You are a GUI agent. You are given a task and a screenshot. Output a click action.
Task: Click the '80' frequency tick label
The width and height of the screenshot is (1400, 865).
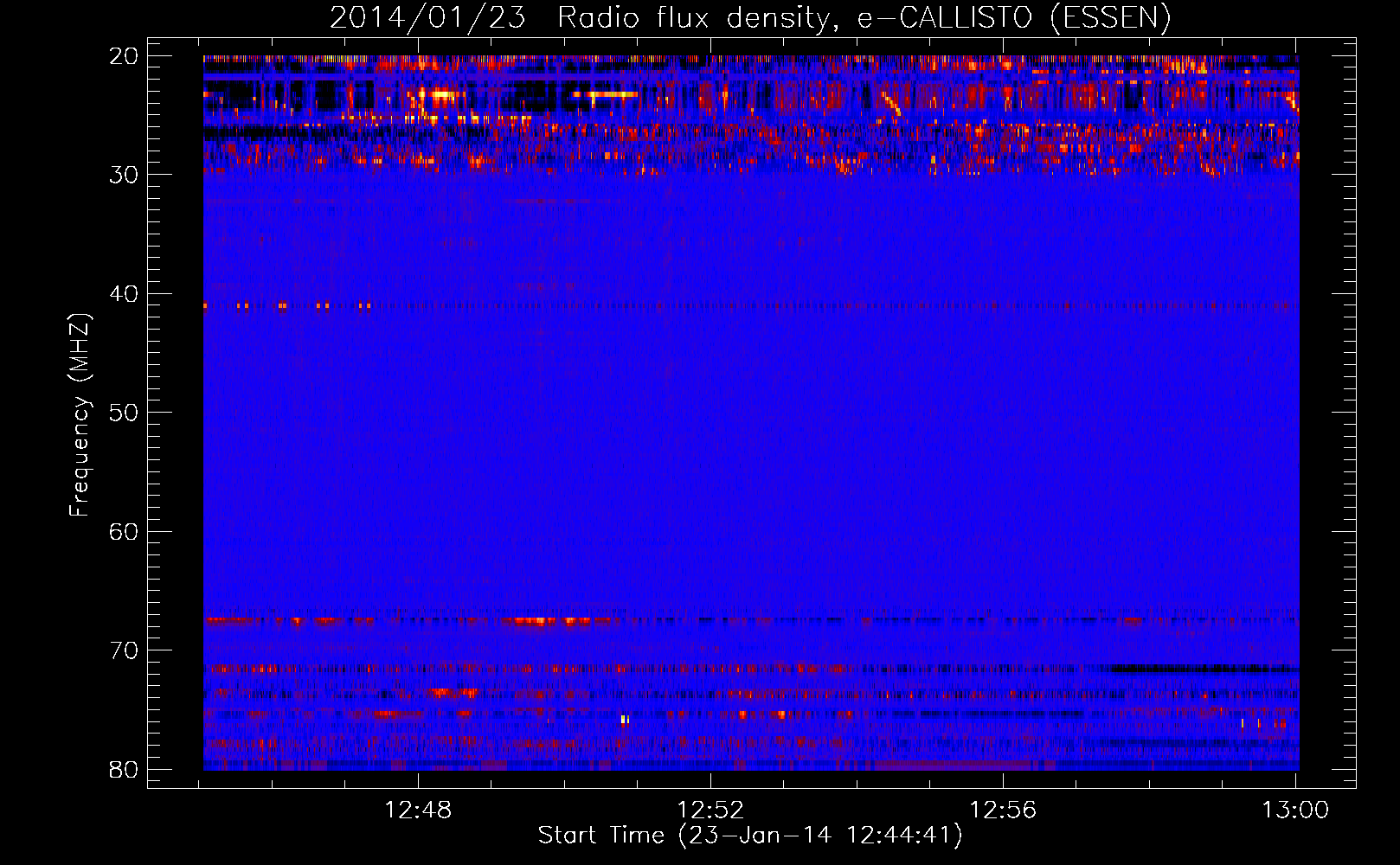click(124, 770)
